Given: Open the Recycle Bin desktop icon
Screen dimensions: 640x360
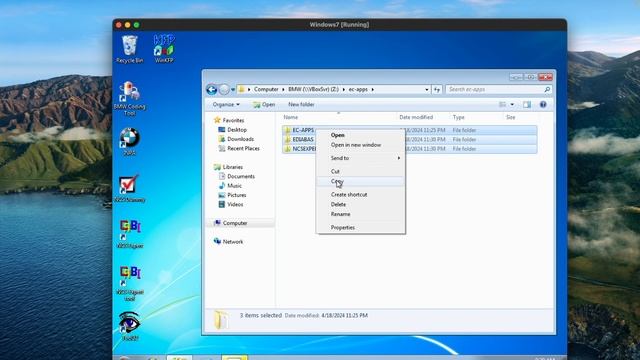Looking at the screenshot, I should point(130,49).
